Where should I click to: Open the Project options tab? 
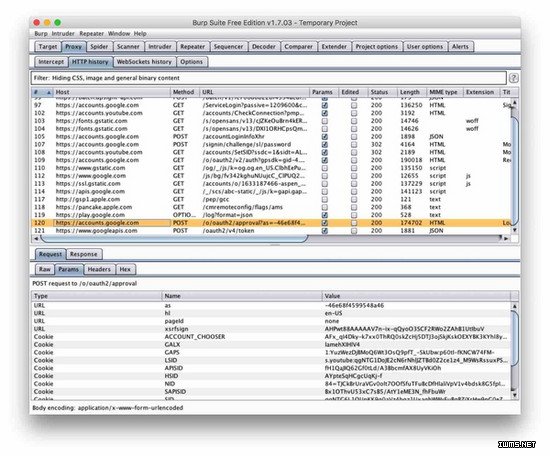pos(377,47)
